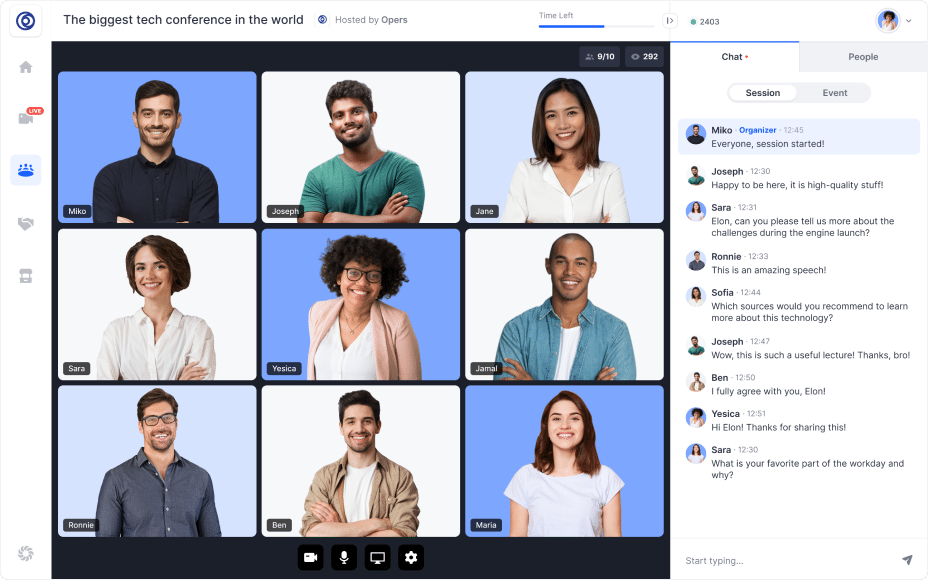The image size is (928, 580).
Task: Turn off your camera
Action: (311, 558)
